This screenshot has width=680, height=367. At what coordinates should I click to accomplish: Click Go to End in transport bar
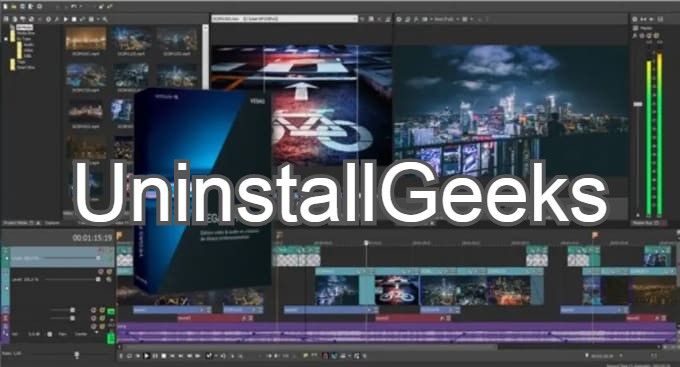tap(180, 356)
